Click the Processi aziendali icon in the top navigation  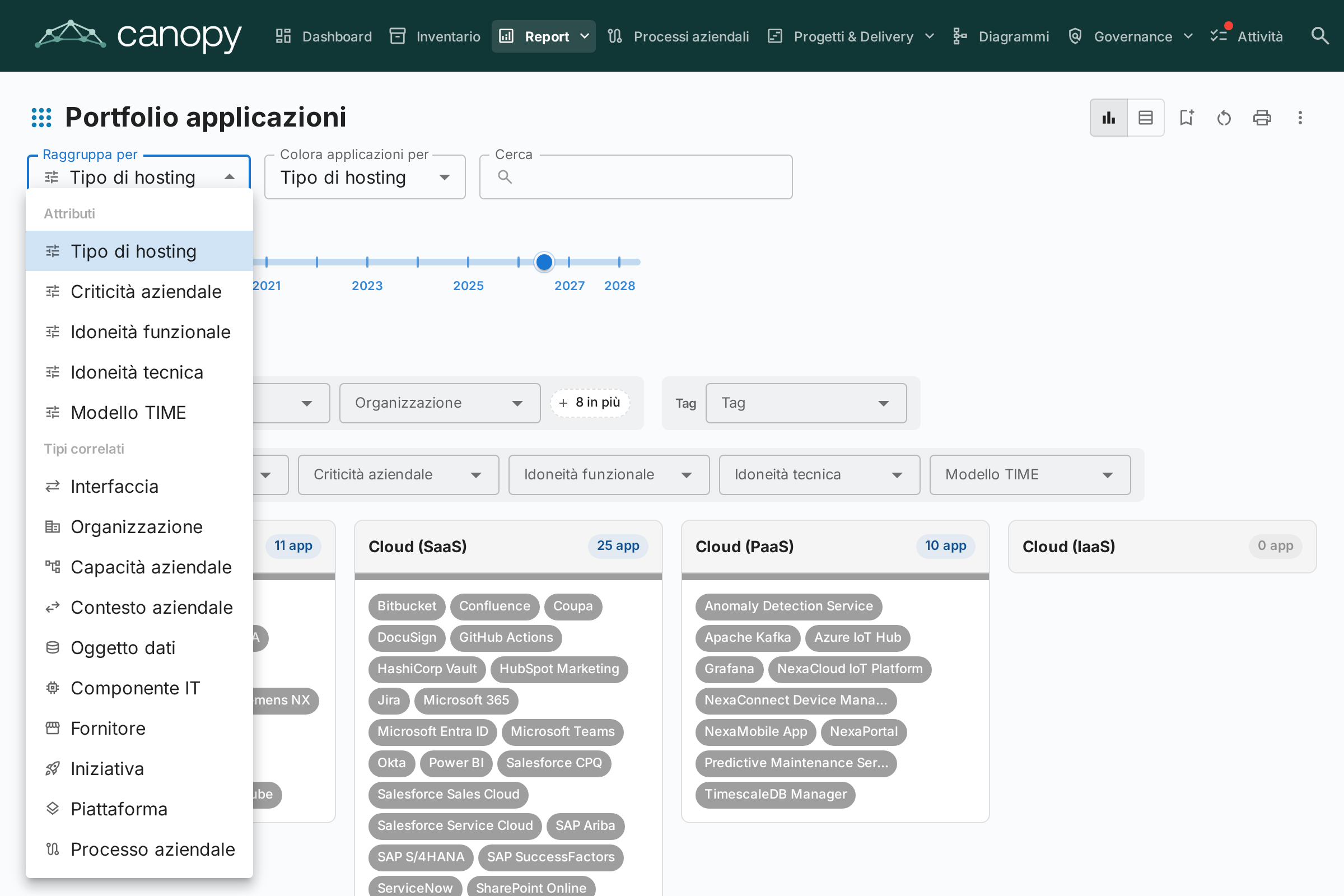[615, 36]
